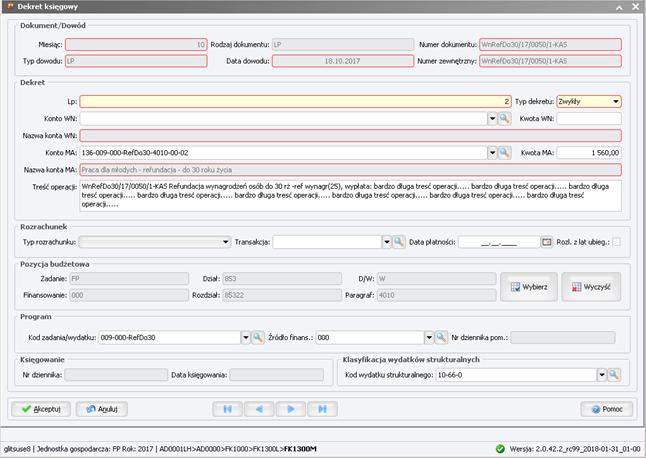Image resolution: width=646 pixels, height=458 pixels.
Task: Open Typ rozrachunku combo box
Action: point(154,242)
